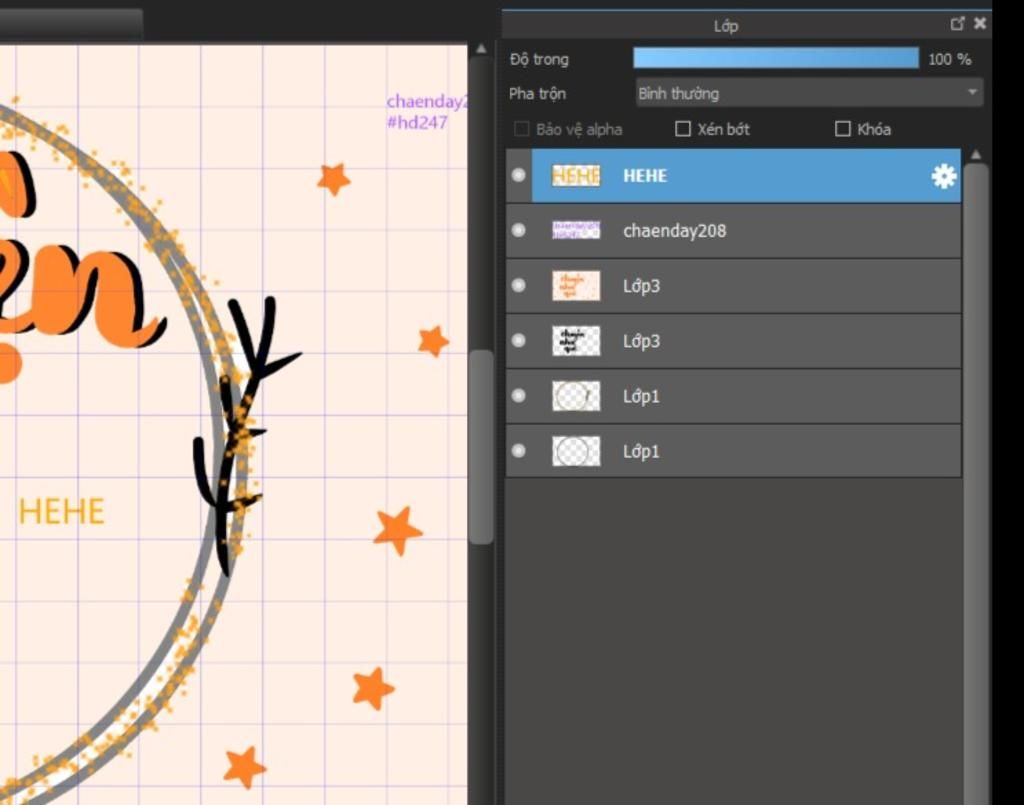Click the plain circle Lớp1 thumbnail
This screenshot has height=805, width=1024.
(576, 451)
